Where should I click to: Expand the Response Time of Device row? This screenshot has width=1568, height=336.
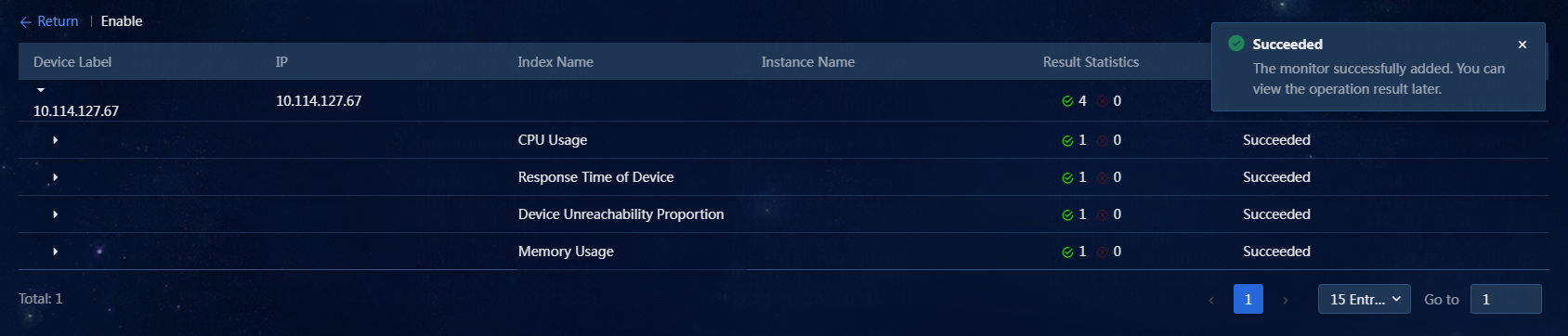coord(55,177)
